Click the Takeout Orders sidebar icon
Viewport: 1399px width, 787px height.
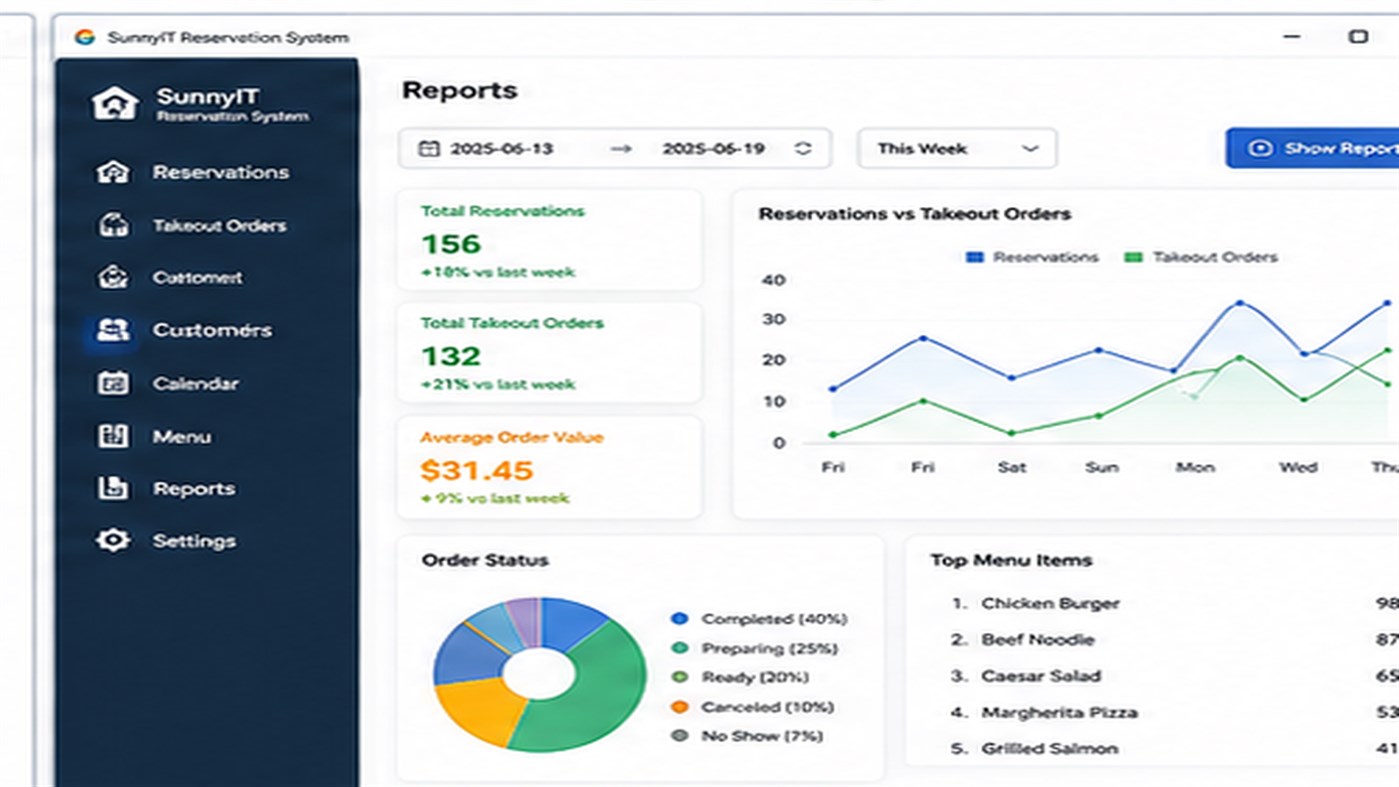(x=113, y=225)
